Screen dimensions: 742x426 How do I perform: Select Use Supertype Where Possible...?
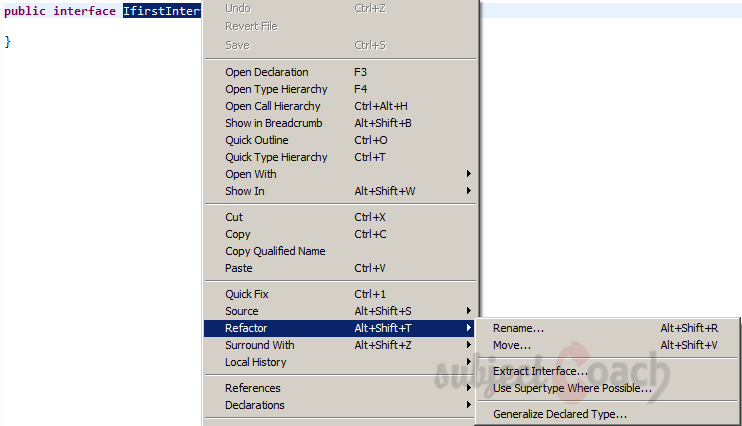click(607, 388)
